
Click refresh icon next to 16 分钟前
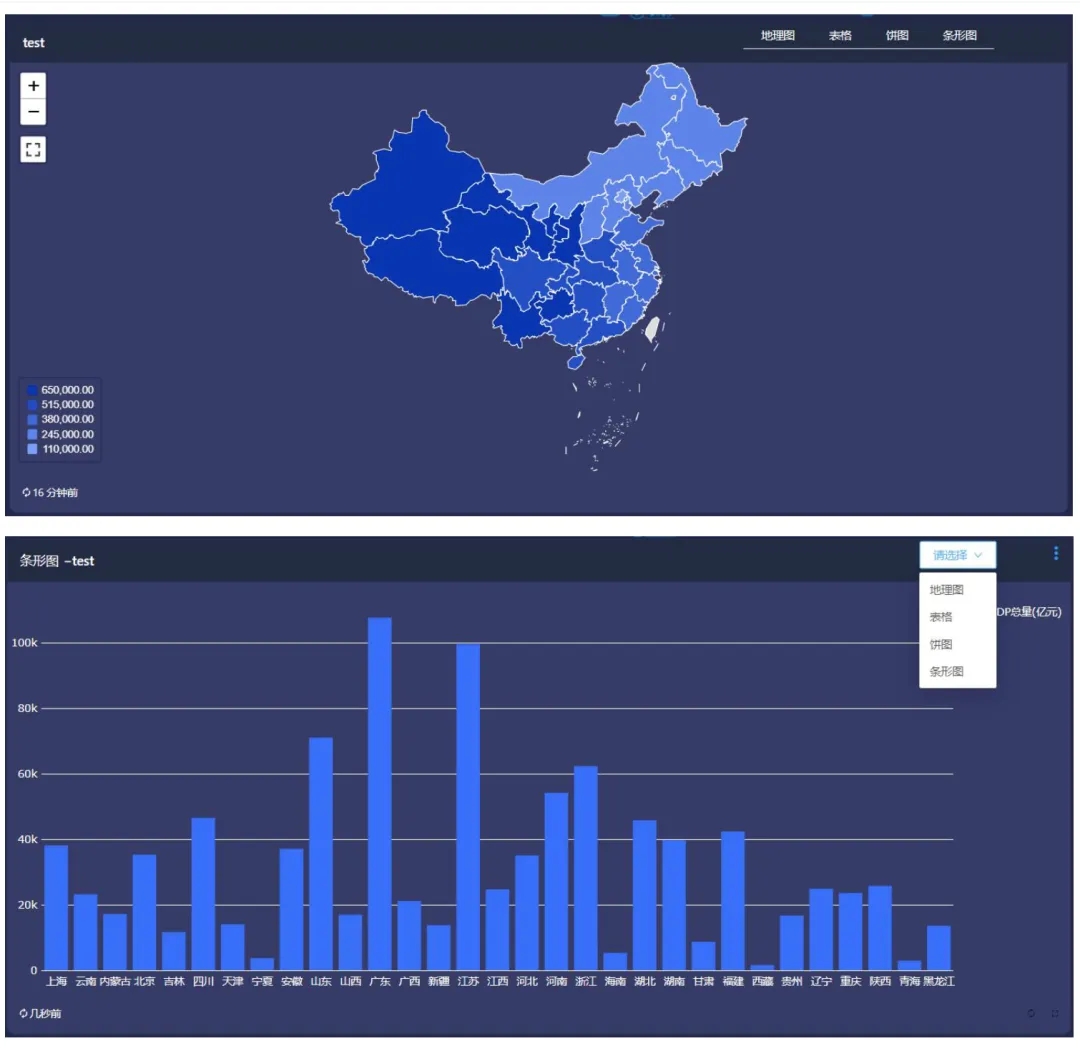point(26,493)
